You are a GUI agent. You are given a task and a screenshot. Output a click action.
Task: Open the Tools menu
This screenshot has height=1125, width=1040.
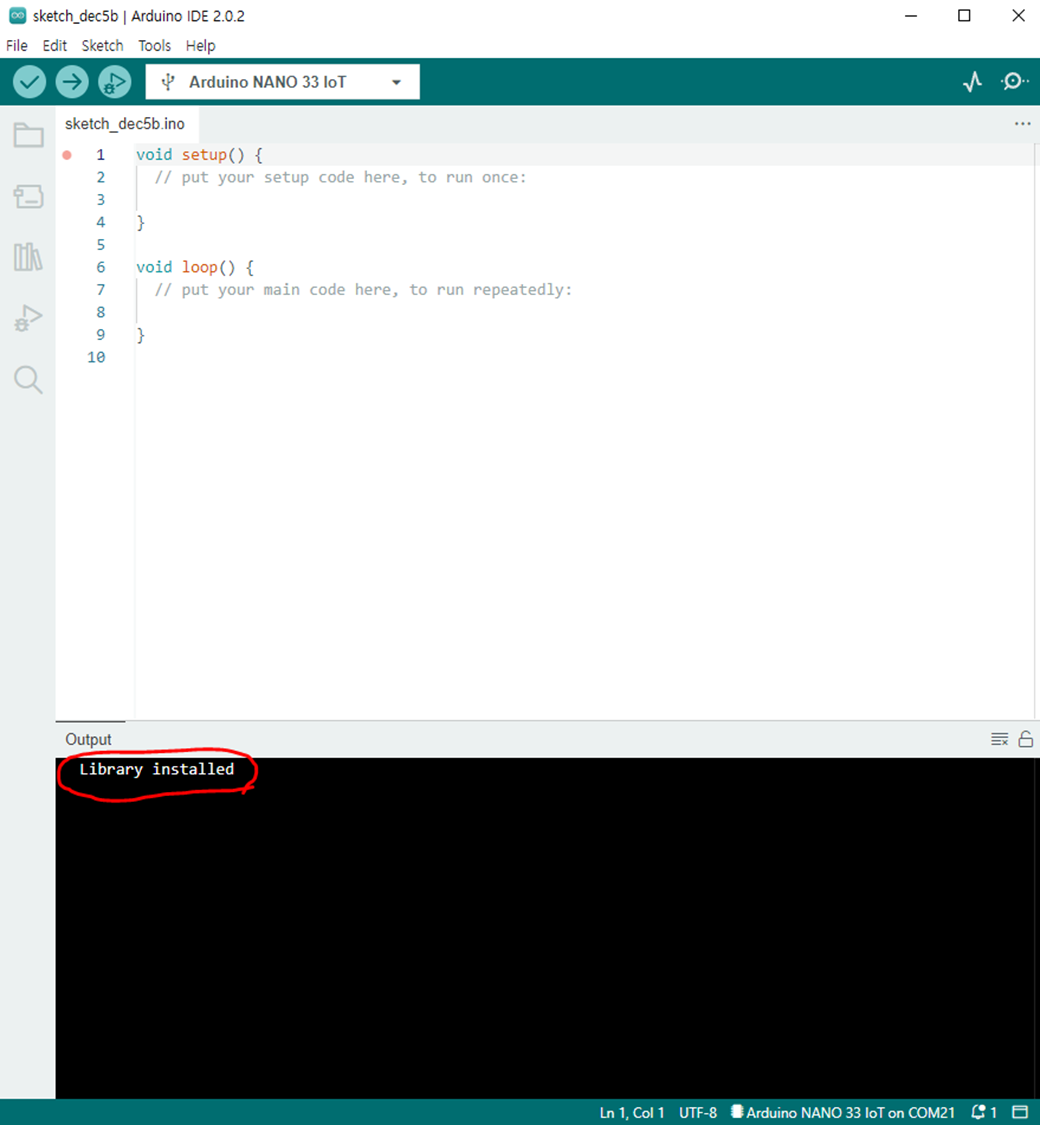coord(154,45)
